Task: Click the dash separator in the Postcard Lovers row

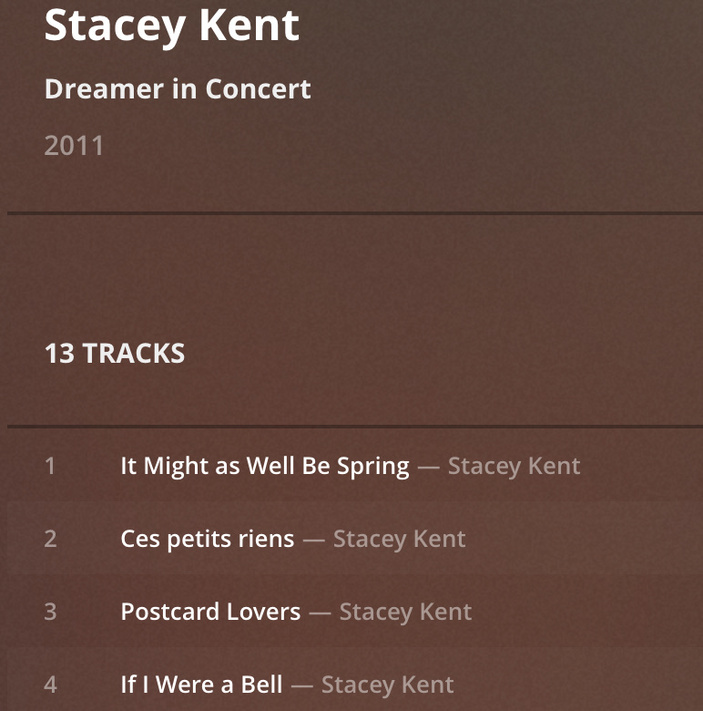Action: tap(320, 612)
